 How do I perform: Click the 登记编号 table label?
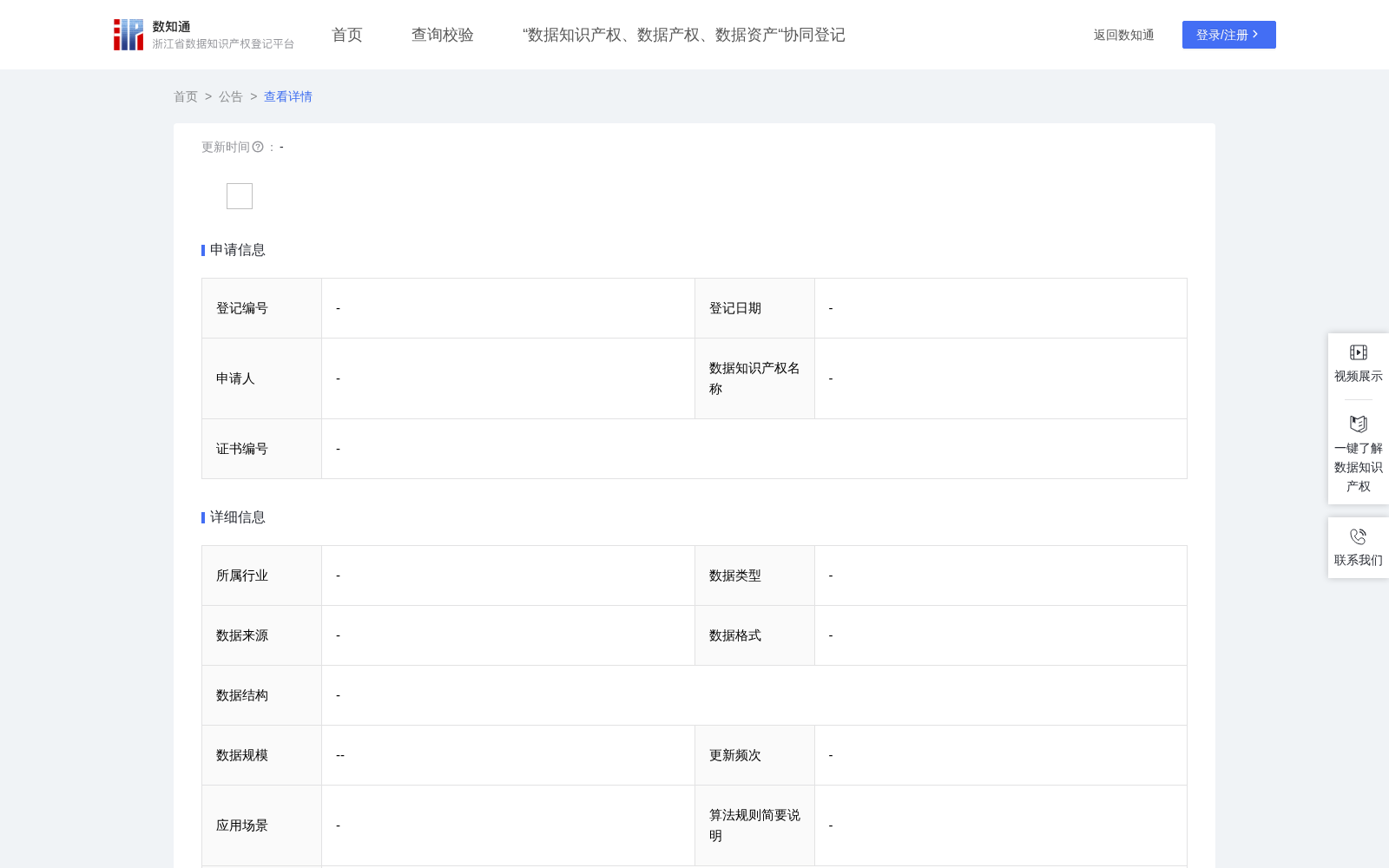click(242, 308)
